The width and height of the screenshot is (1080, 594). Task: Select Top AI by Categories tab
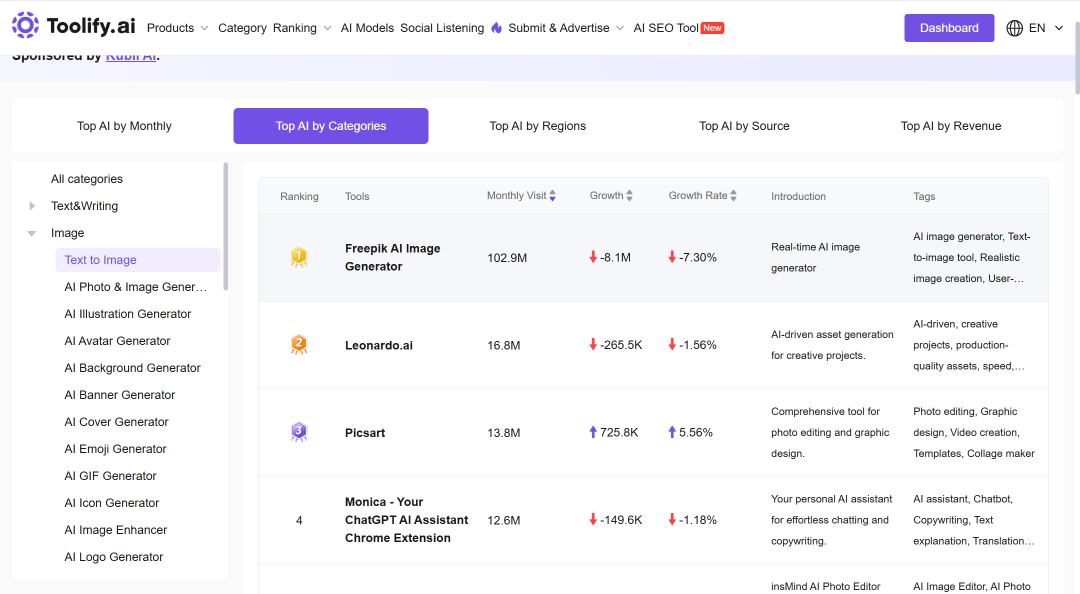pos(331,126)
